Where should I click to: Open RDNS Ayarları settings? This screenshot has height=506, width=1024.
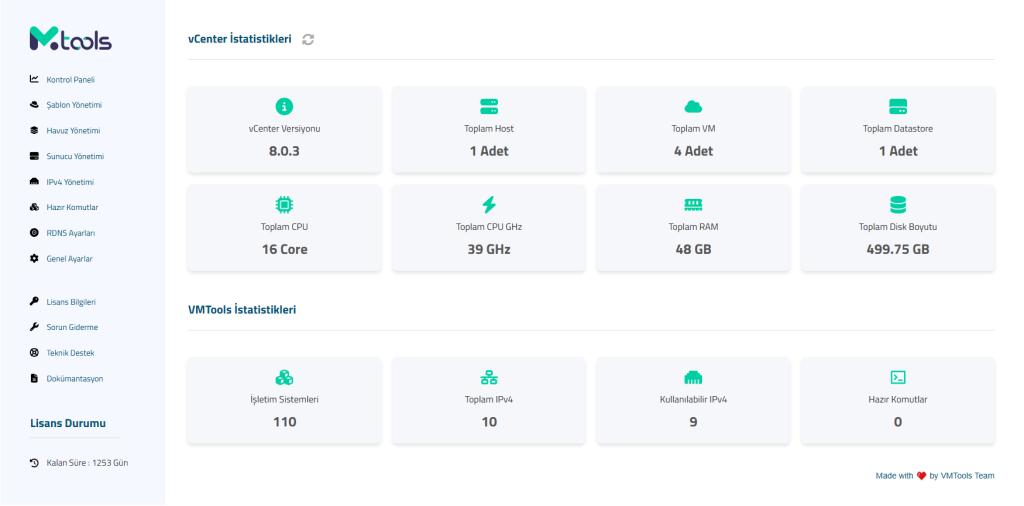pyautogui.click(x=70, y=233)
